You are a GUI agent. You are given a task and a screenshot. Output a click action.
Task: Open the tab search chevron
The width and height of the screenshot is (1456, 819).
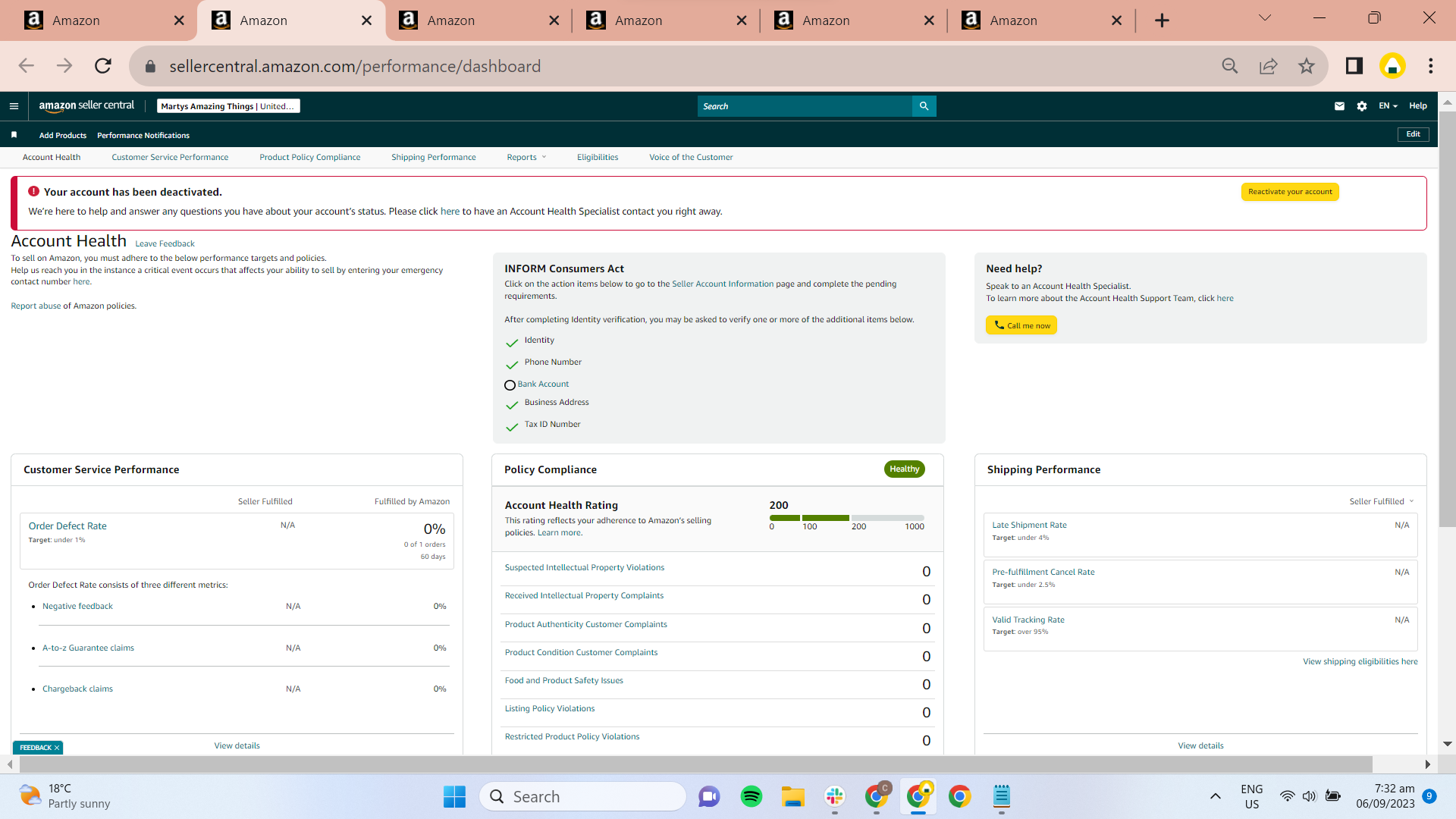point(1265,18)
